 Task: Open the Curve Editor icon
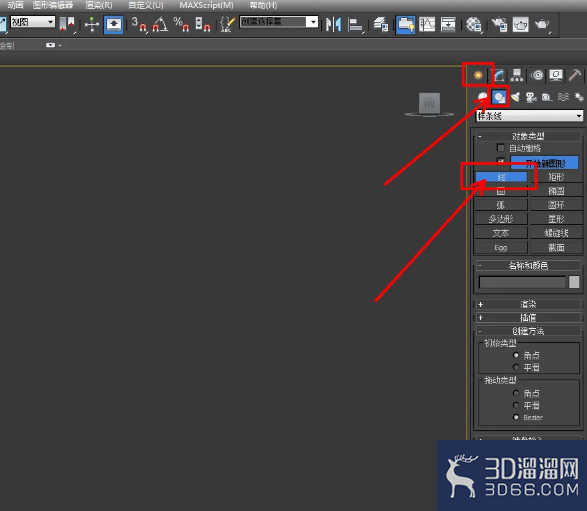(427, 25)
